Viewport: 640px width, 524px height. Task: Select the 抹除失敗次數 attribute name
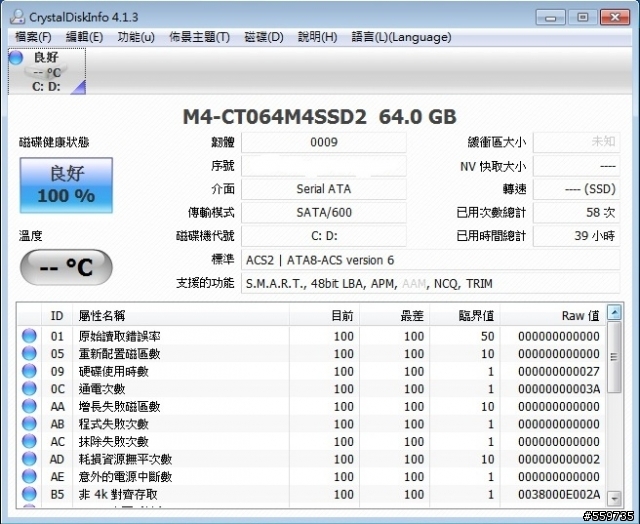click(x=114, y=442)
